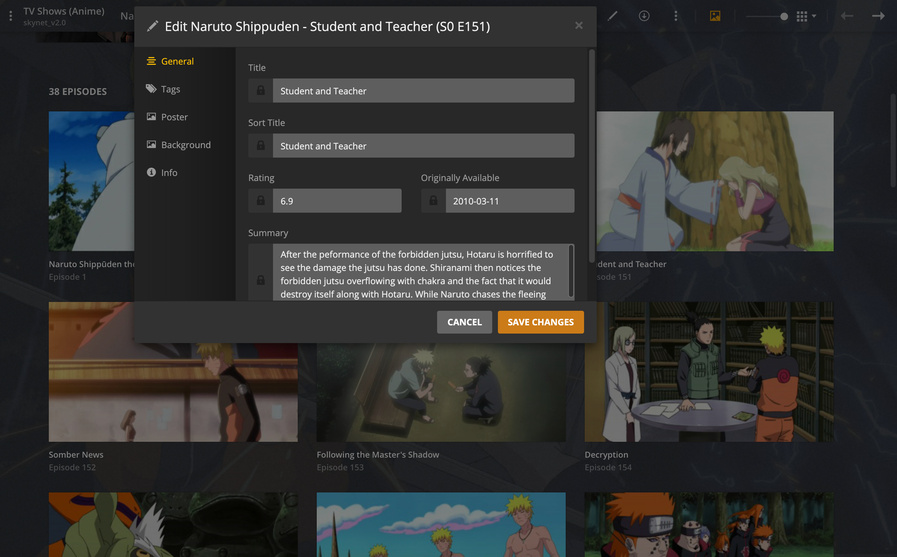Click inside the Summary text area
The height and width of the screenshot is (557, 897).
click(420, 273)
